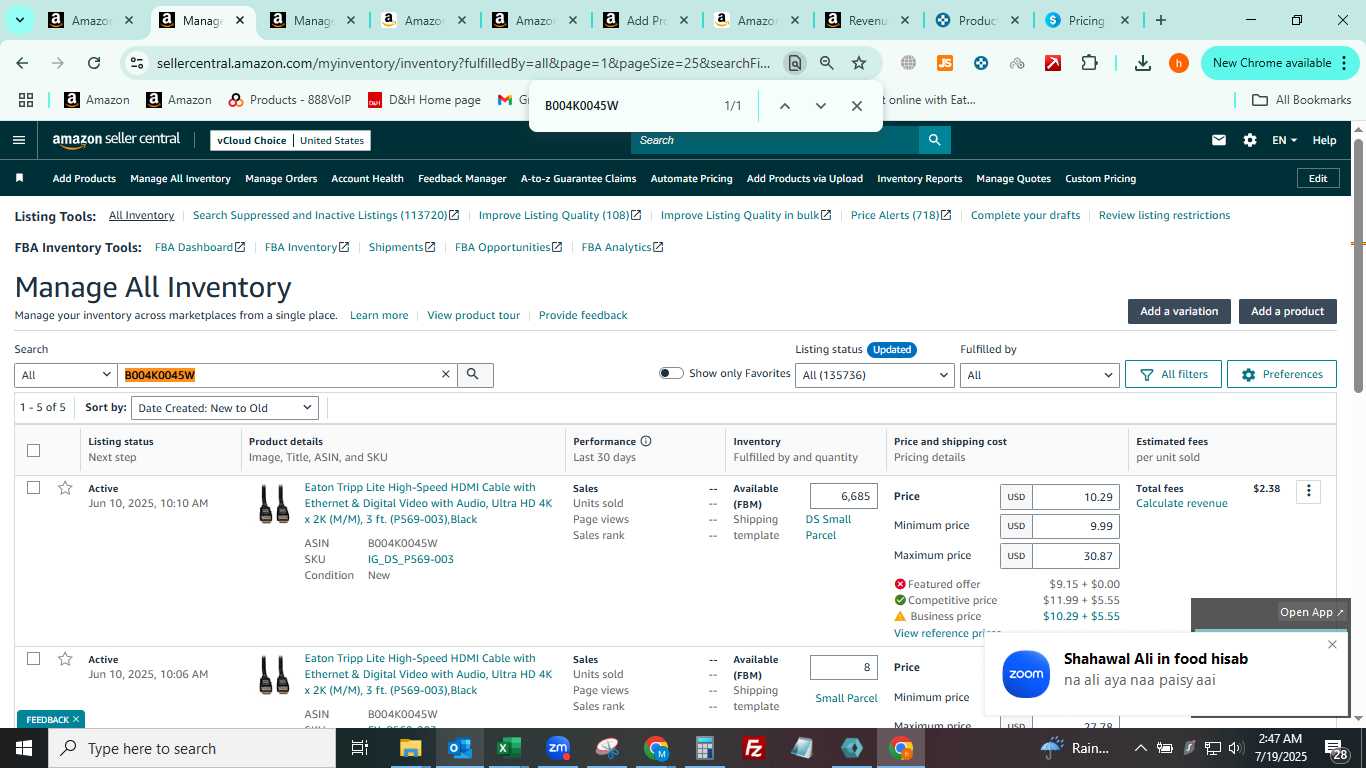Open a new browser tab
Viewport: 1366px width, 768px height.
pyautogui.click(x=1160, y=20)
